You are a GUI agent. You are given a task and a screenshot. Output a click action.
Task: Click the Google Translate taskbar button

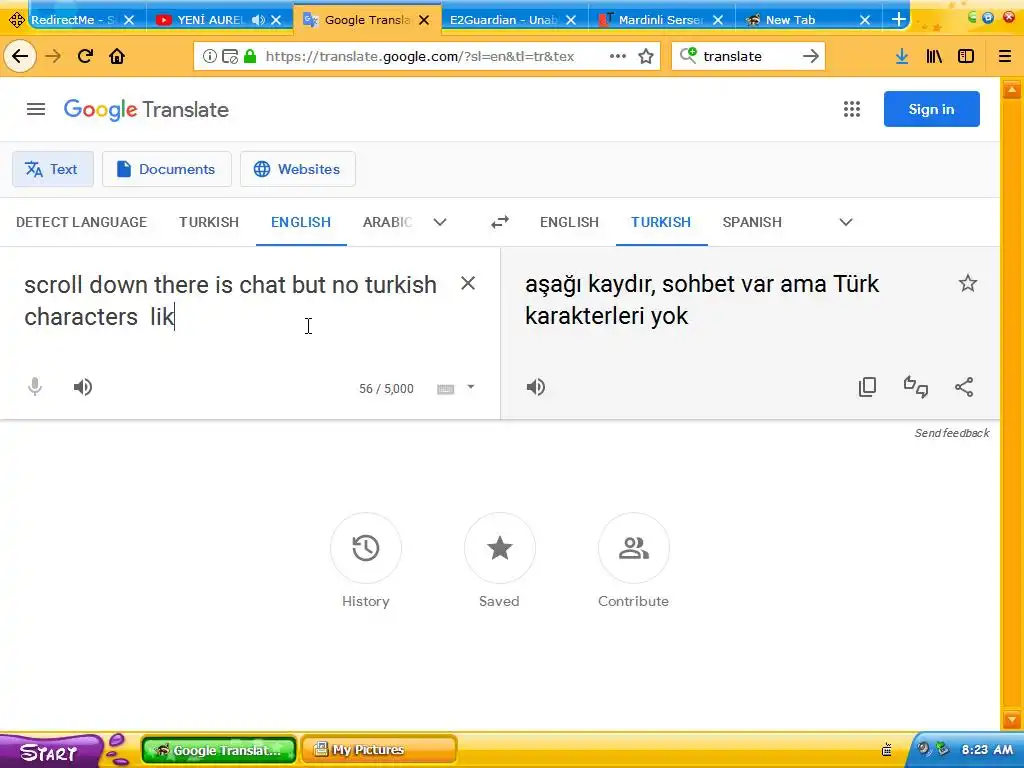tap(219, 750)
